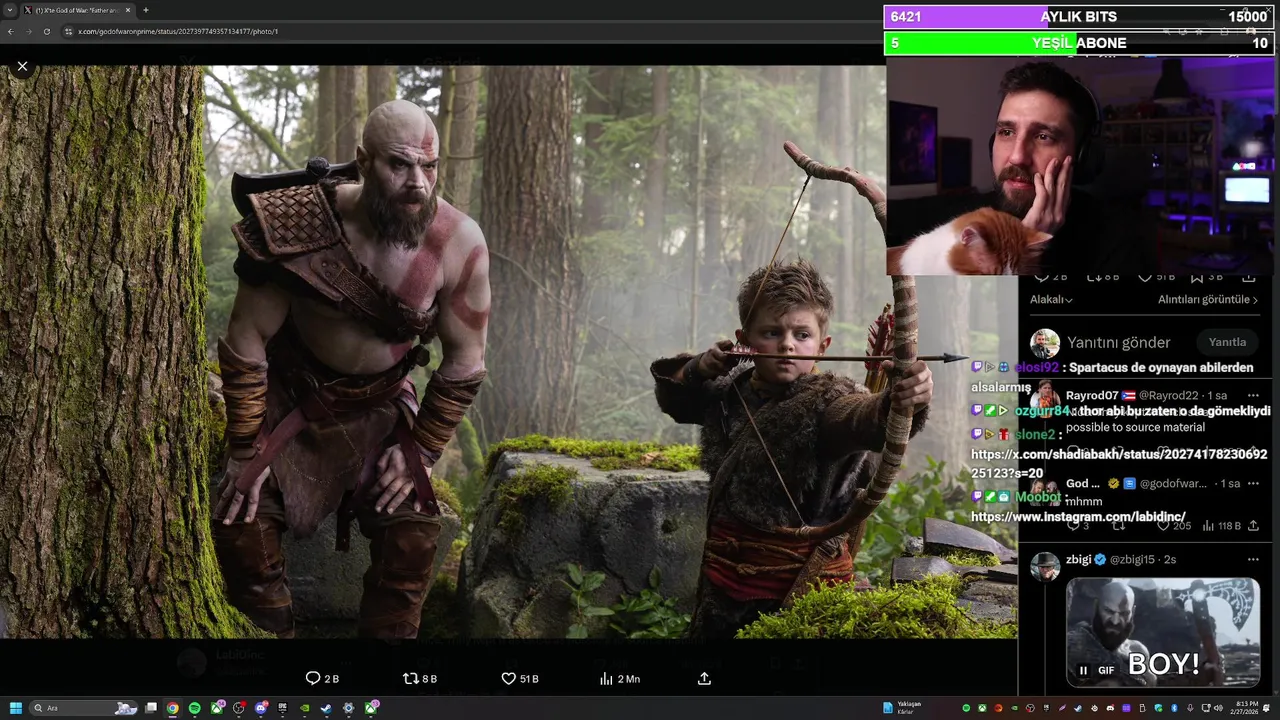The width and height of the screenshot is (1280, 720).
Task: Open Task View from the taskbar
Action: click(x=151, y=708)
